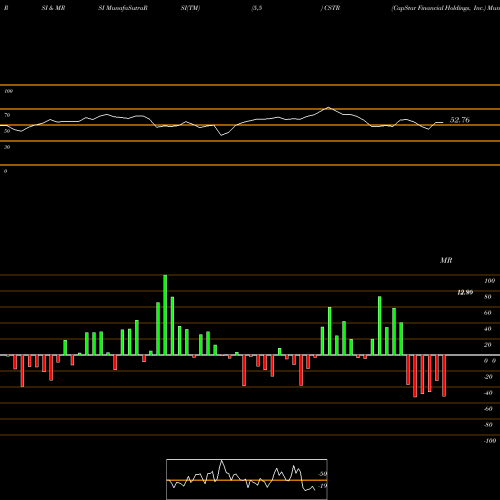Click the MR axis label 80

[488, 297]
